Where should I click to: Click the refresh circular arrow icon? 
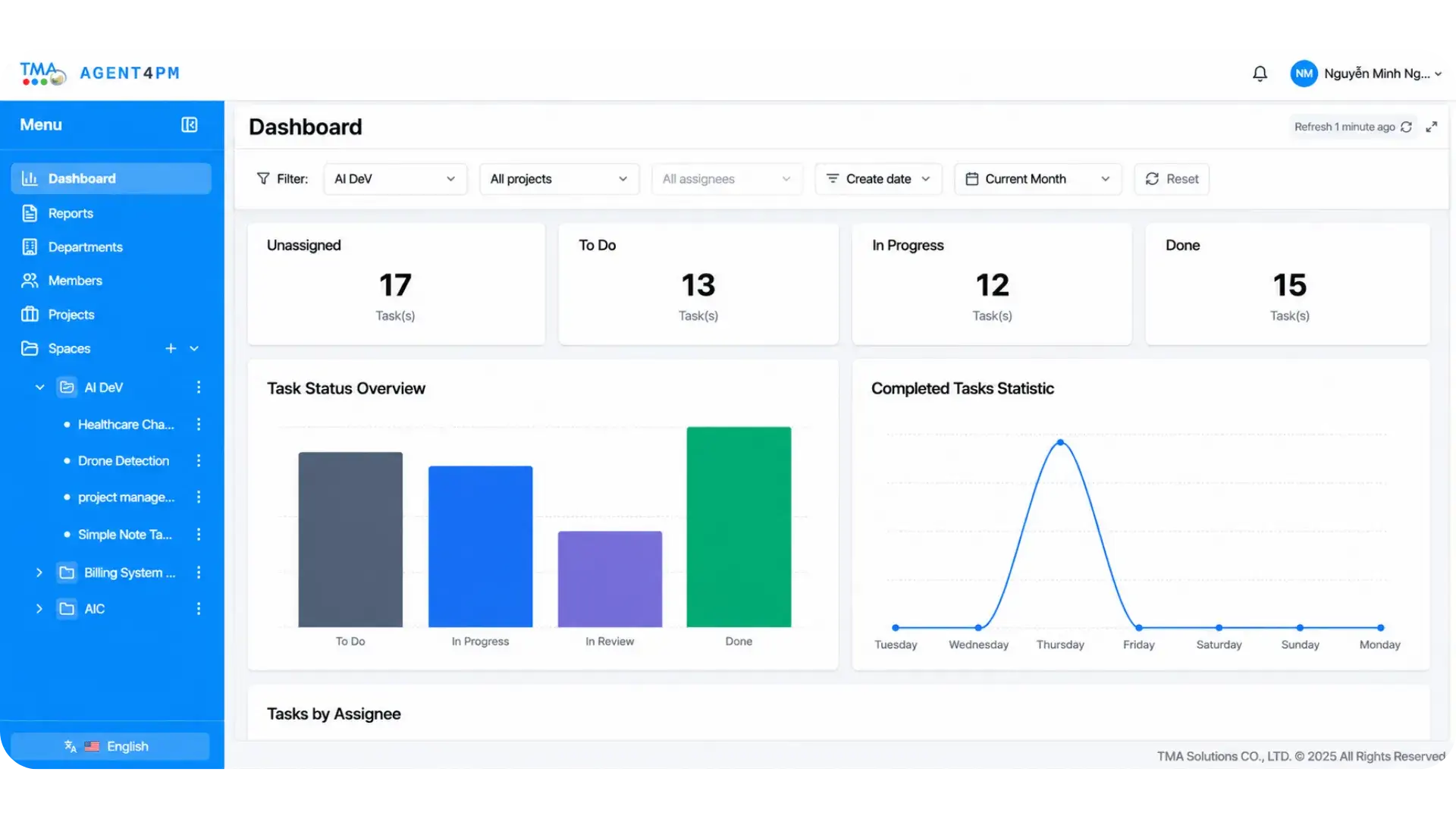click(1406, 127)
